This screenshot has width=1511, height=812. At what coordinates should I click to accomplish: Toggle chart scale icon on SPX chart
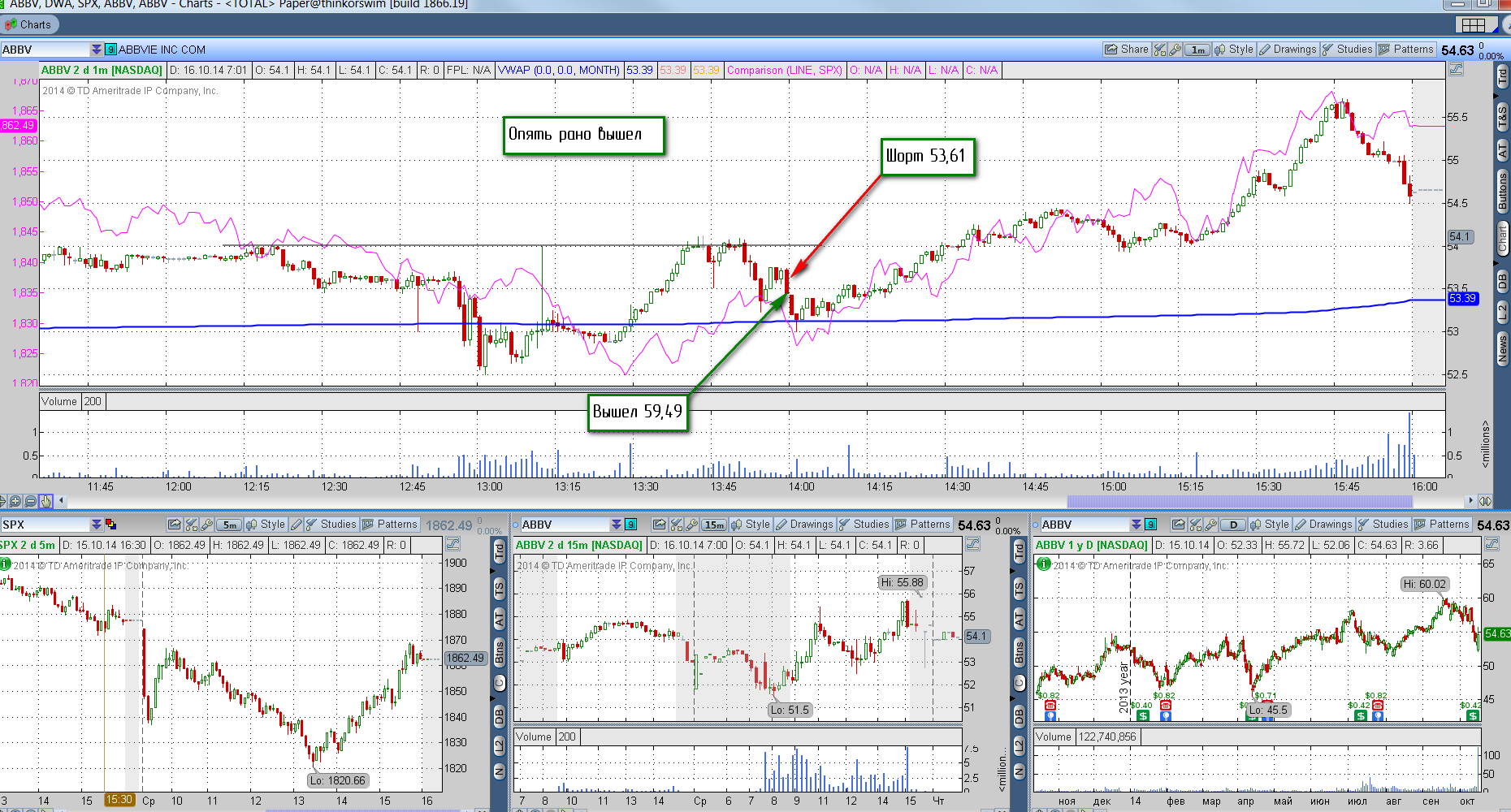pyautogui.click(x=452, y=544)
